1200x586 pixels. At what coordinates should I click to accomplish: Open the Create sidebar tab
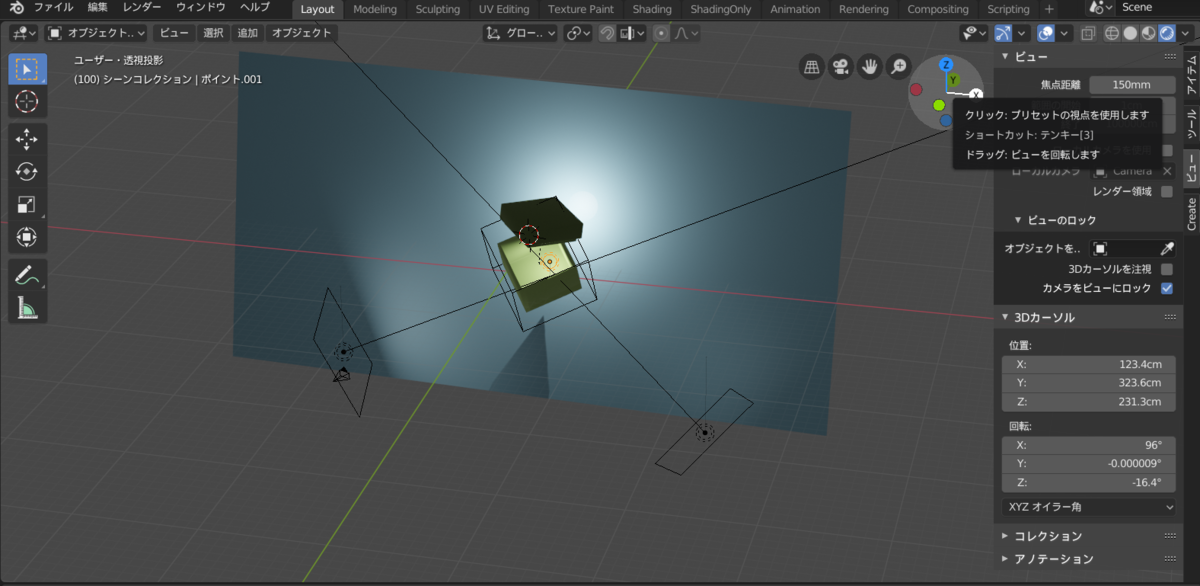coord(1191,214)
